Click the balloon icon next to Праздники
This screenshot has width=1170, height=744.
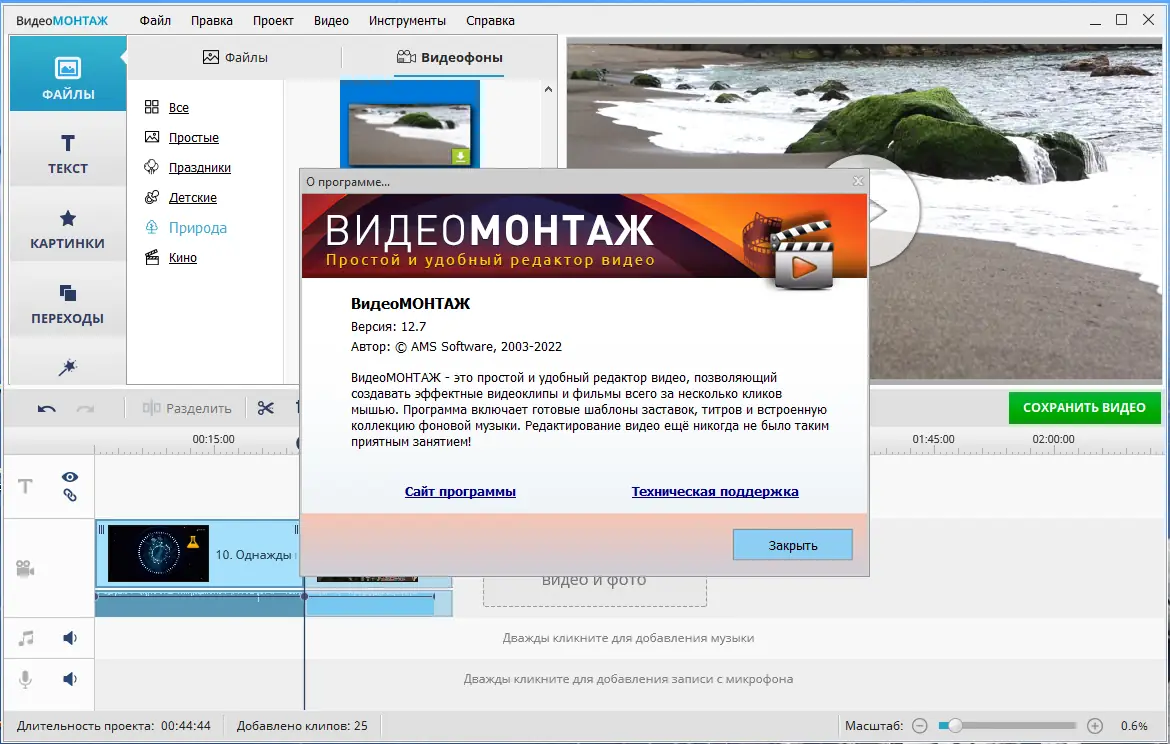(x=151, y=166)
